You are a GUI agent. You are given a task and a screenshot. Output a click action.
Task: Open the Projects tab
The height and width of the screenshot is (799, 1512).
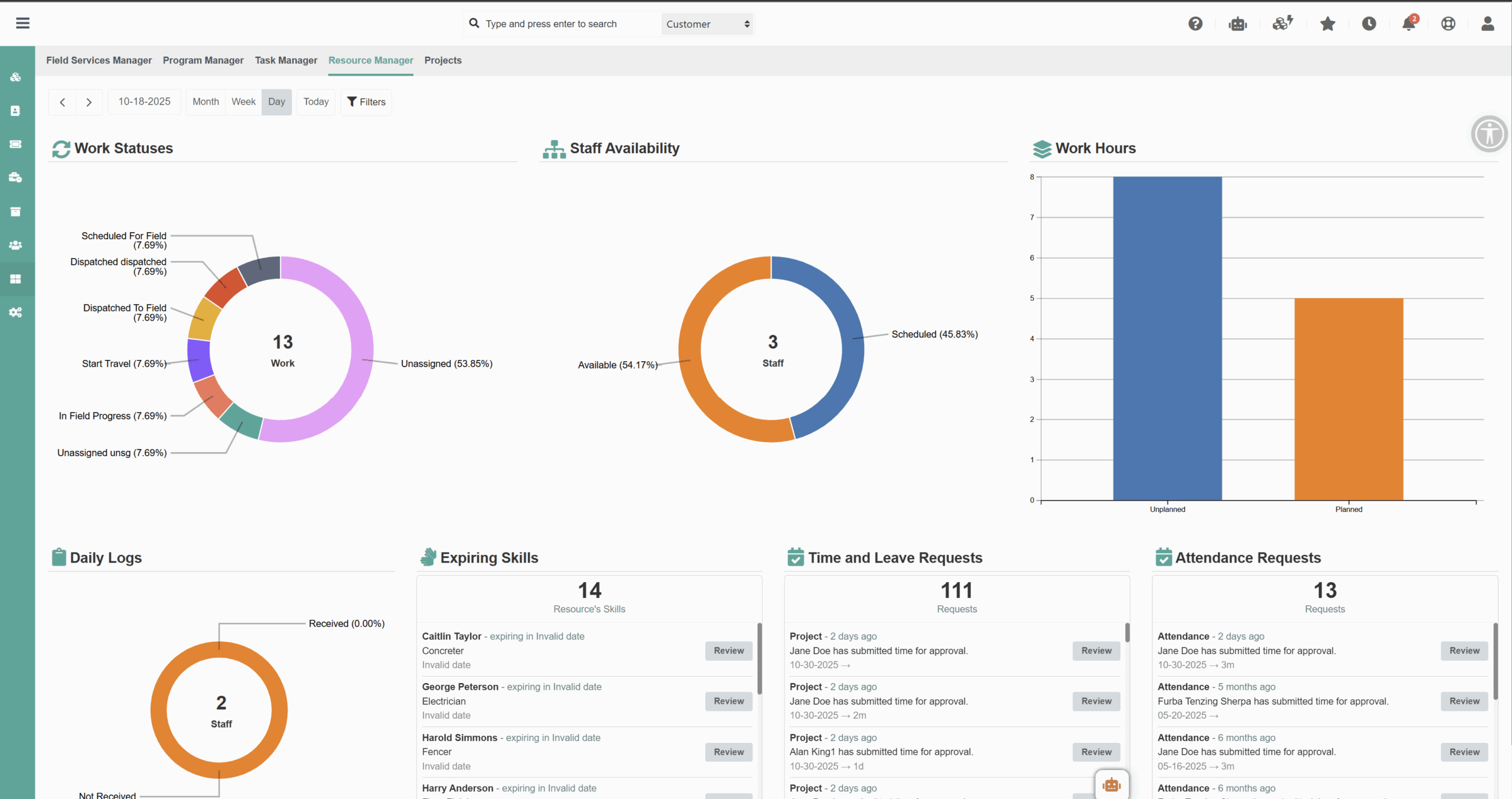tap(443, 60)
